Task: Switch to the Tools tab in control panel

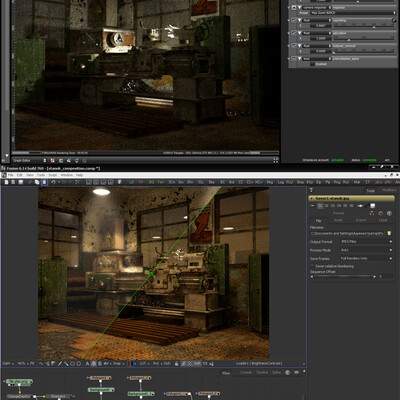Action: pyautogui.click(x=371, y=191)
